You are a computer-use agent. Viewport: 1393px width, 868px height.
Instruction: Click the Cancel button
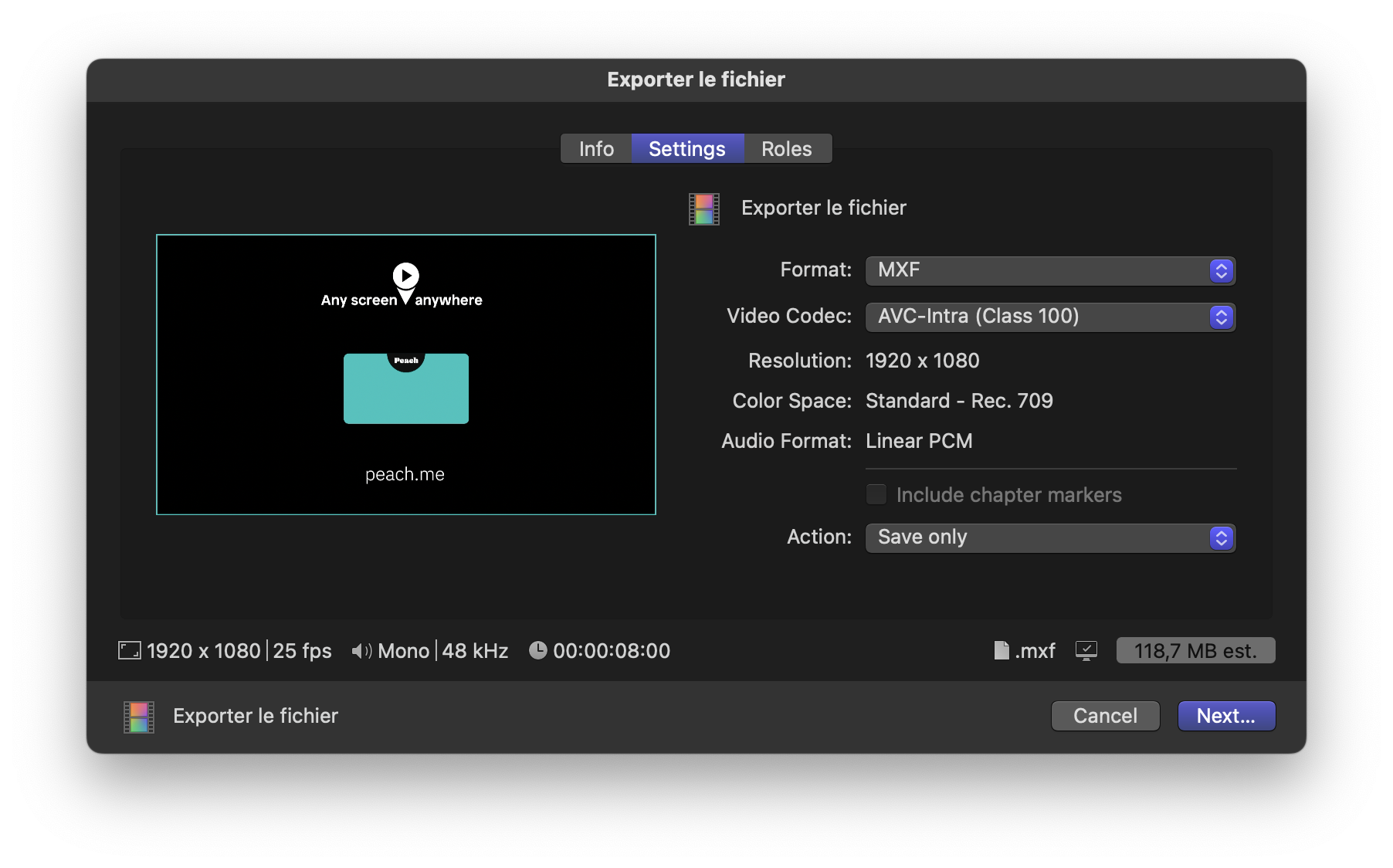pos(1105,716)
